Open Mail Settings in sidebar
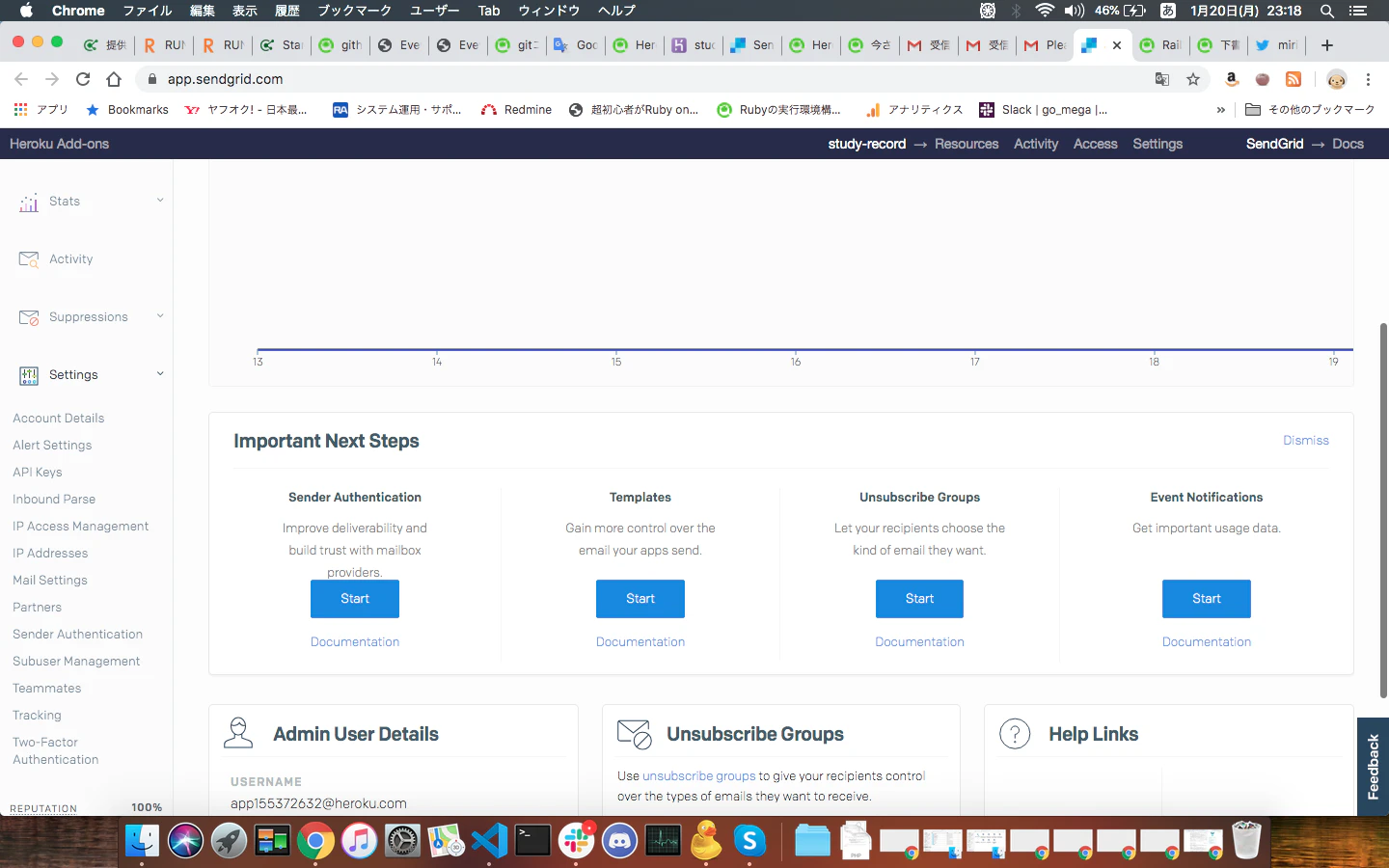 (50, 581)
